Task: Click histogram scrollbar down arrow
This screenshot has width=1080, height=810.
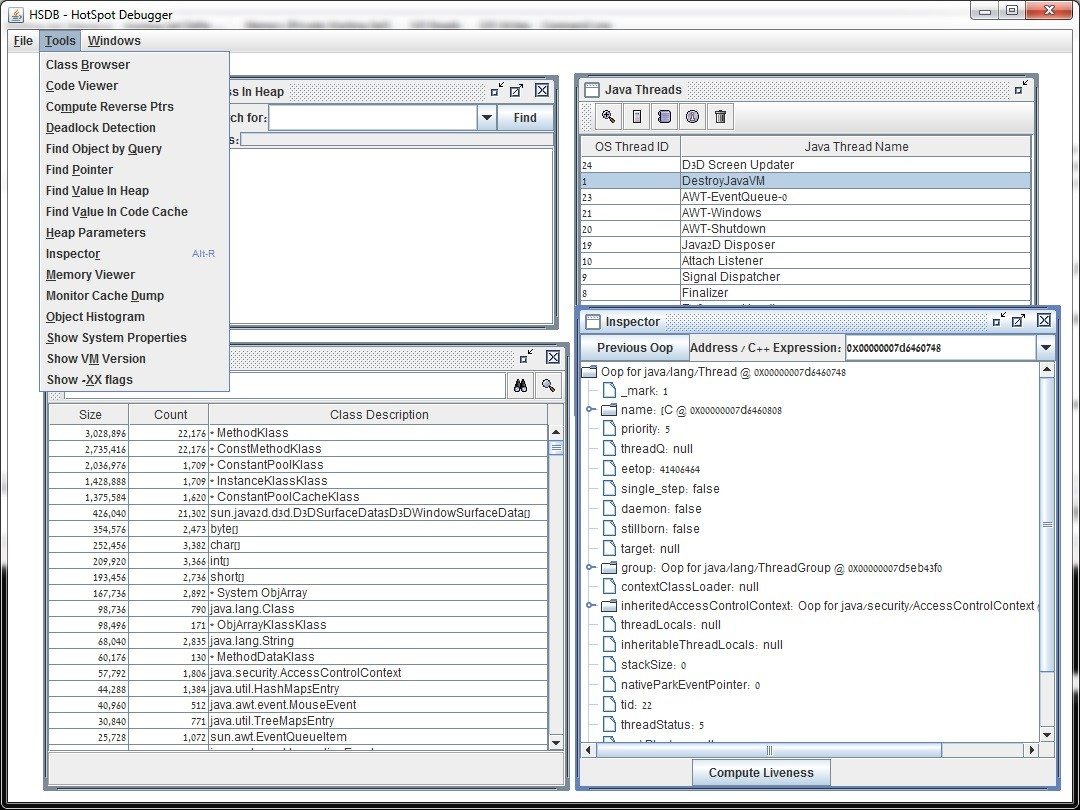Action: point(557,742)
